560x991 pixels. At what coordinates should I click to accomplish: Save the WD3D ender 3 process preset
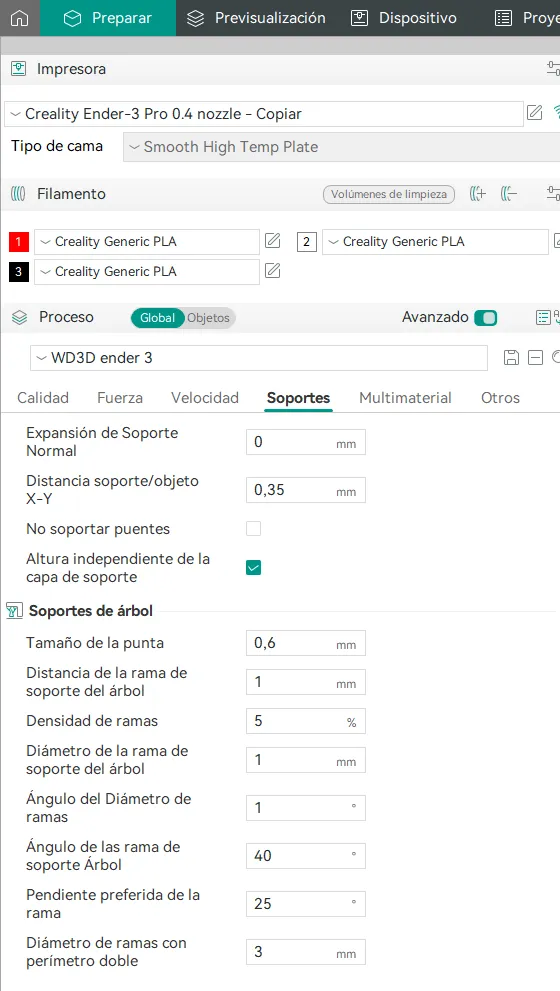coord(511,358)
